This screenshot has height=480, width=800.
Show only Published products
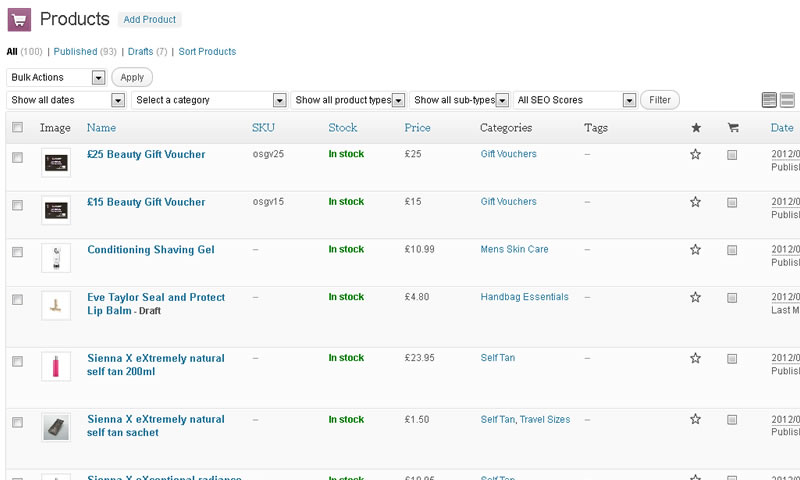pyautogui.click(x=76, y=51)
